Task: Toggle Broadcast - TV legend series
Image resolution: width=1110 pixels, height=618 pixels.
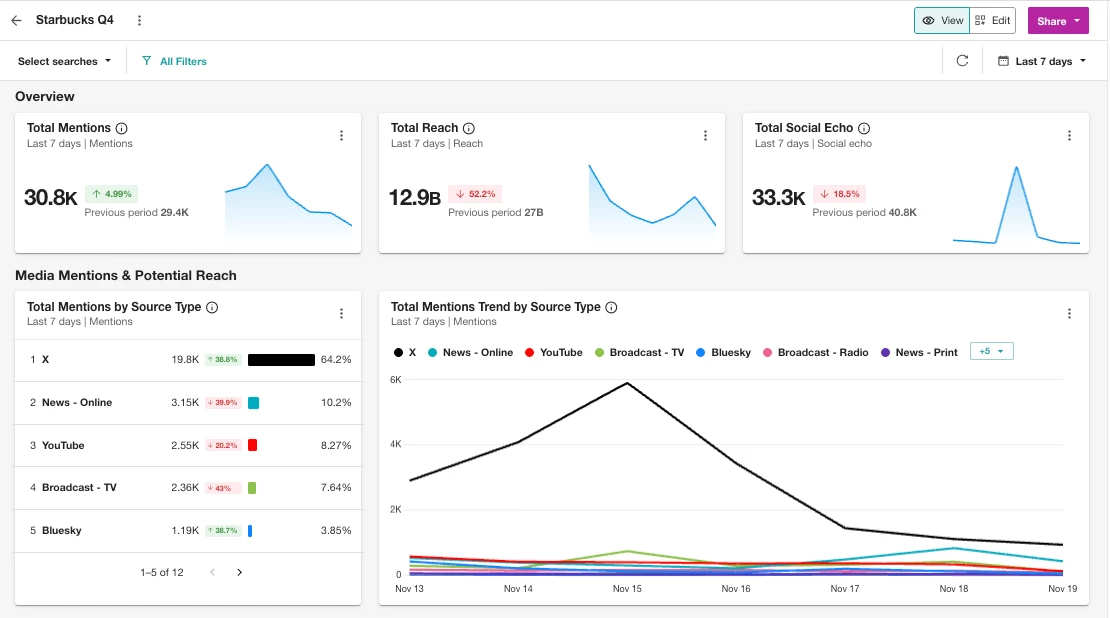Action: (639, 353)
